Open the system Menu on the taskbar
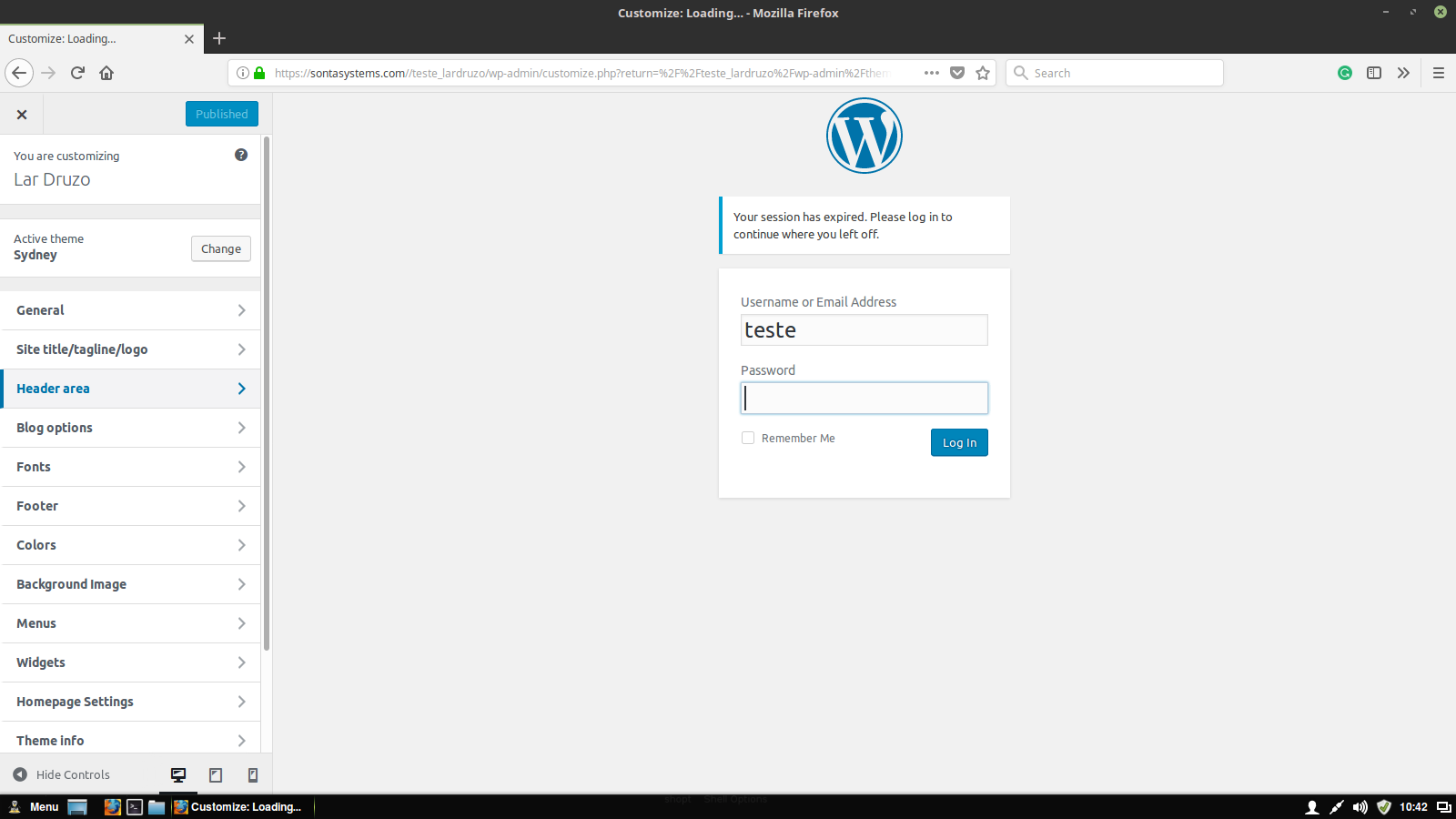This screenshot has width=1456, height=819. click(34, 807)
